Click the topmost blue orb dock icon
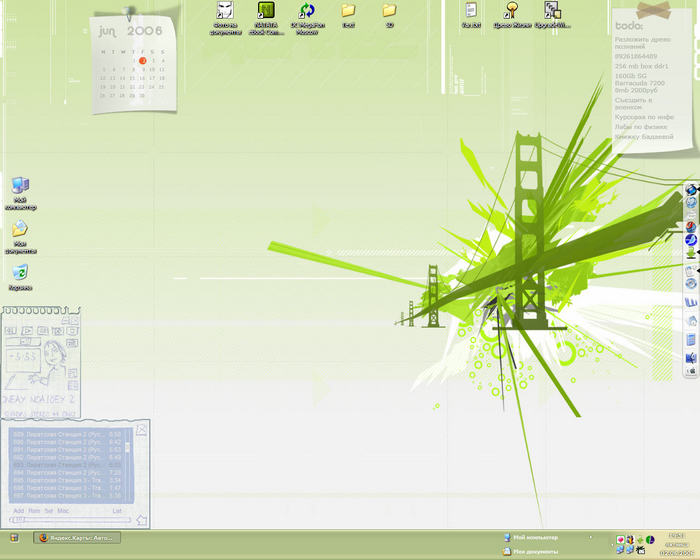Image resolution: width=700 pixels, height=560 pixels. click(691, 190)
